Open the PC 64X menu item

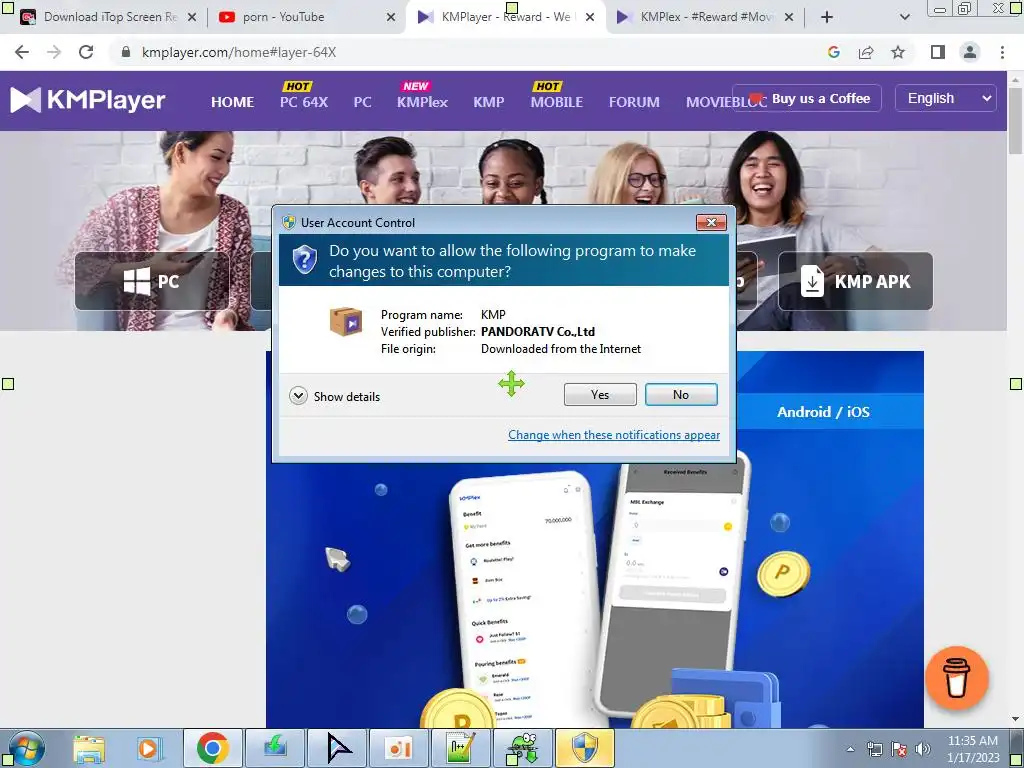pos(304,103)
